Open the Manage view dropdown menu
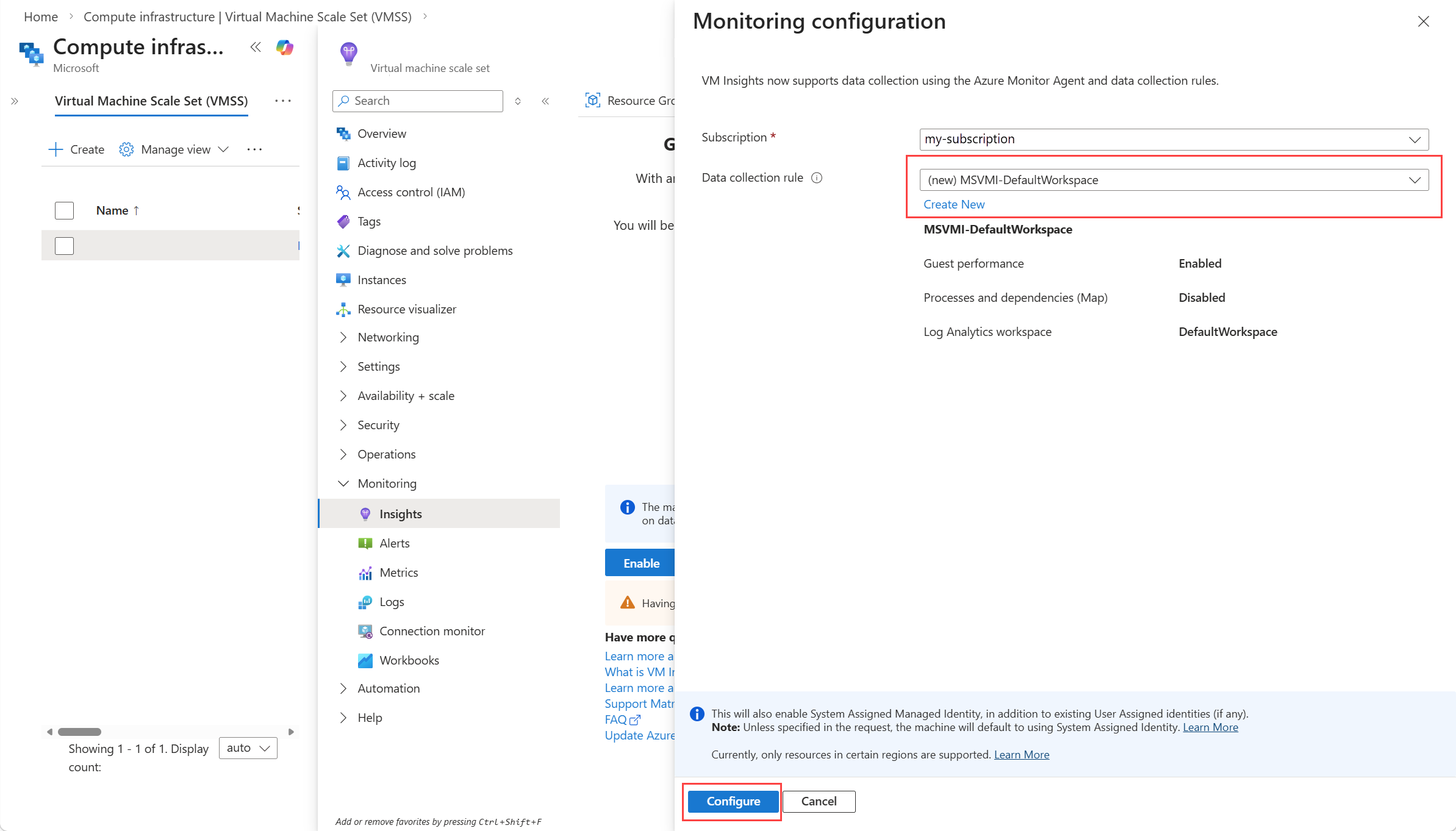The width and height of the screenshot is (1456, 831). tap(174, 149)
